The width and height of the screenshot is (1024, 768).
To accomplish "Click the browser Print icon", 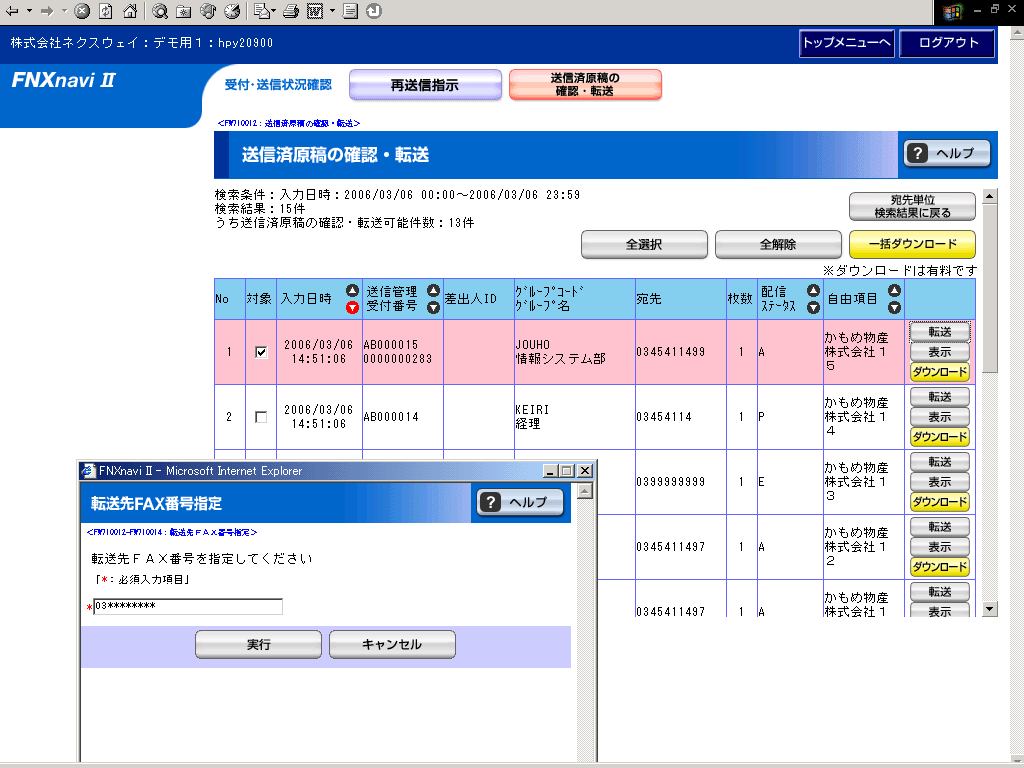I will pos(290,12).
